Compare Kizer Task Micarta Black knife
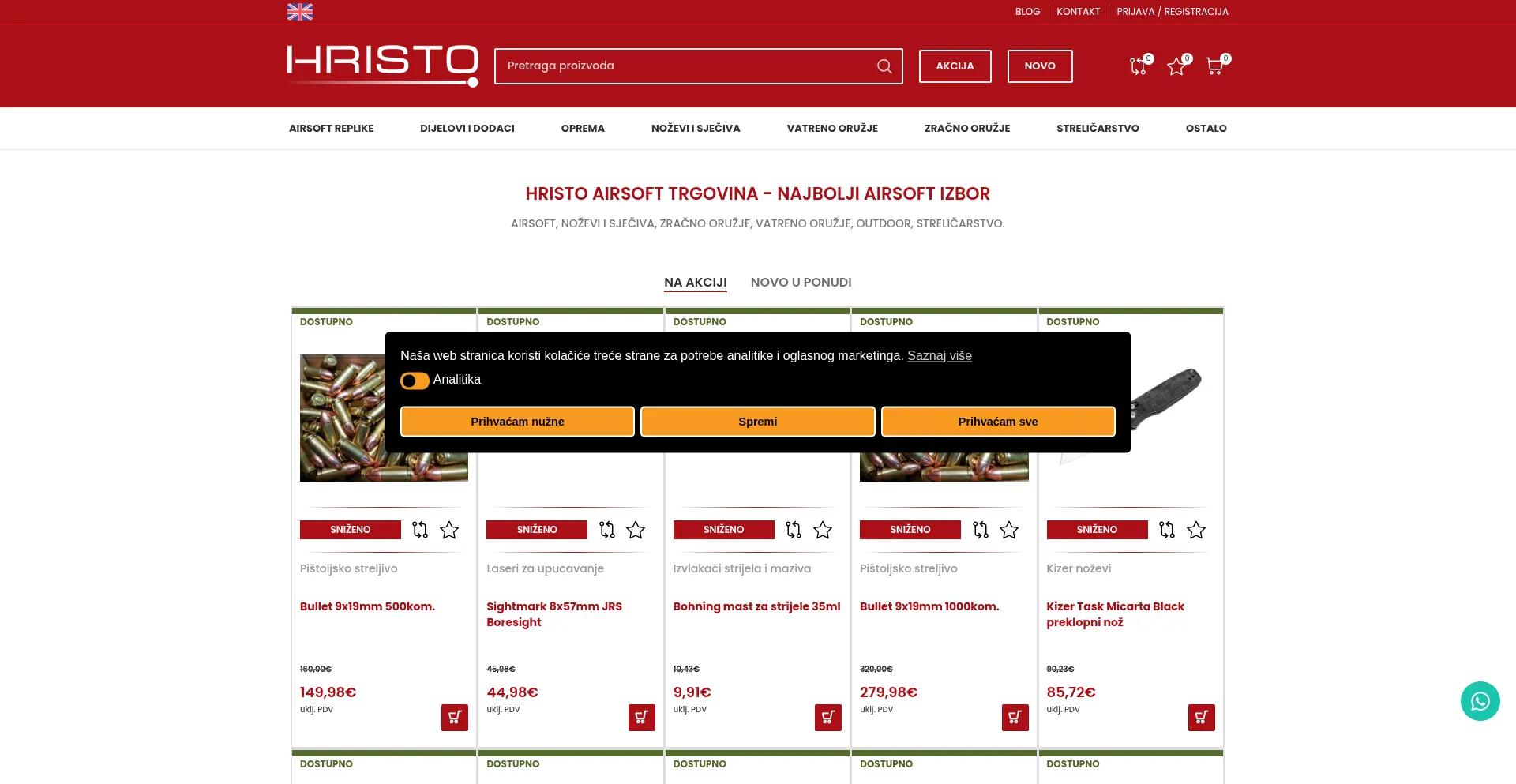The height and width of the screenshot is (784, 1516). (x=1167, y=530)
